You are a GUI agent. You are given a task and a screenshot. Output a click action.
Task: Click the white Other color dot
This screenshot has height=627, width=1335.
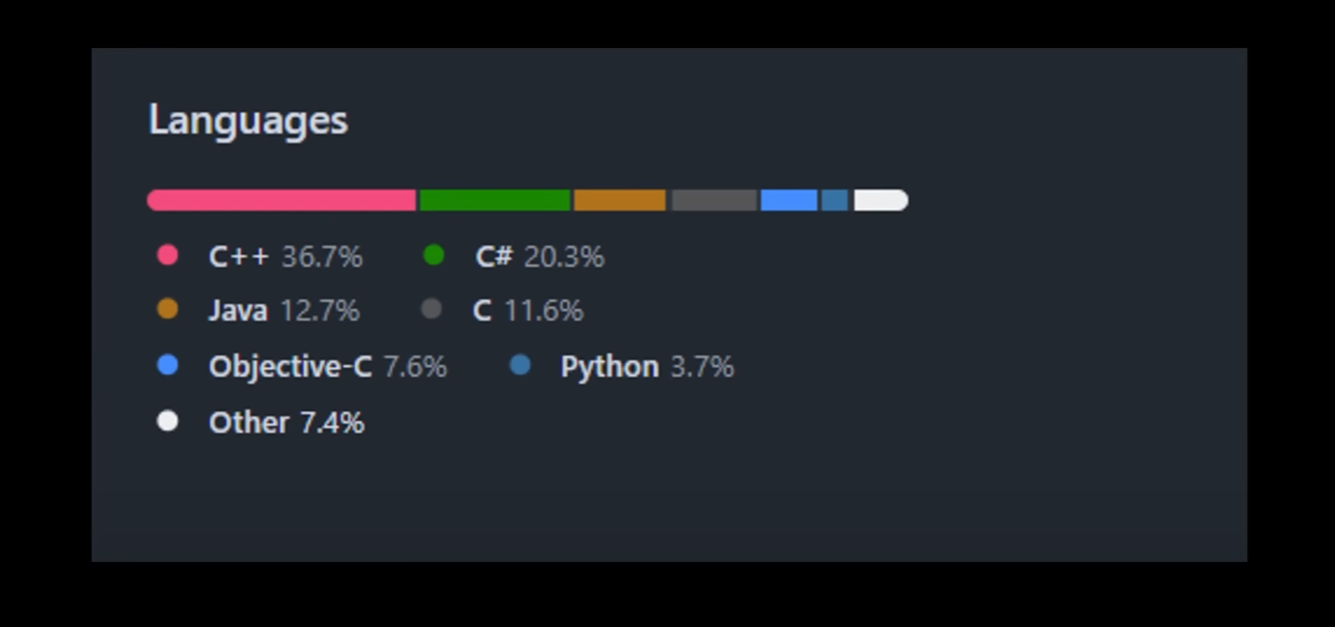pos(167,421)
